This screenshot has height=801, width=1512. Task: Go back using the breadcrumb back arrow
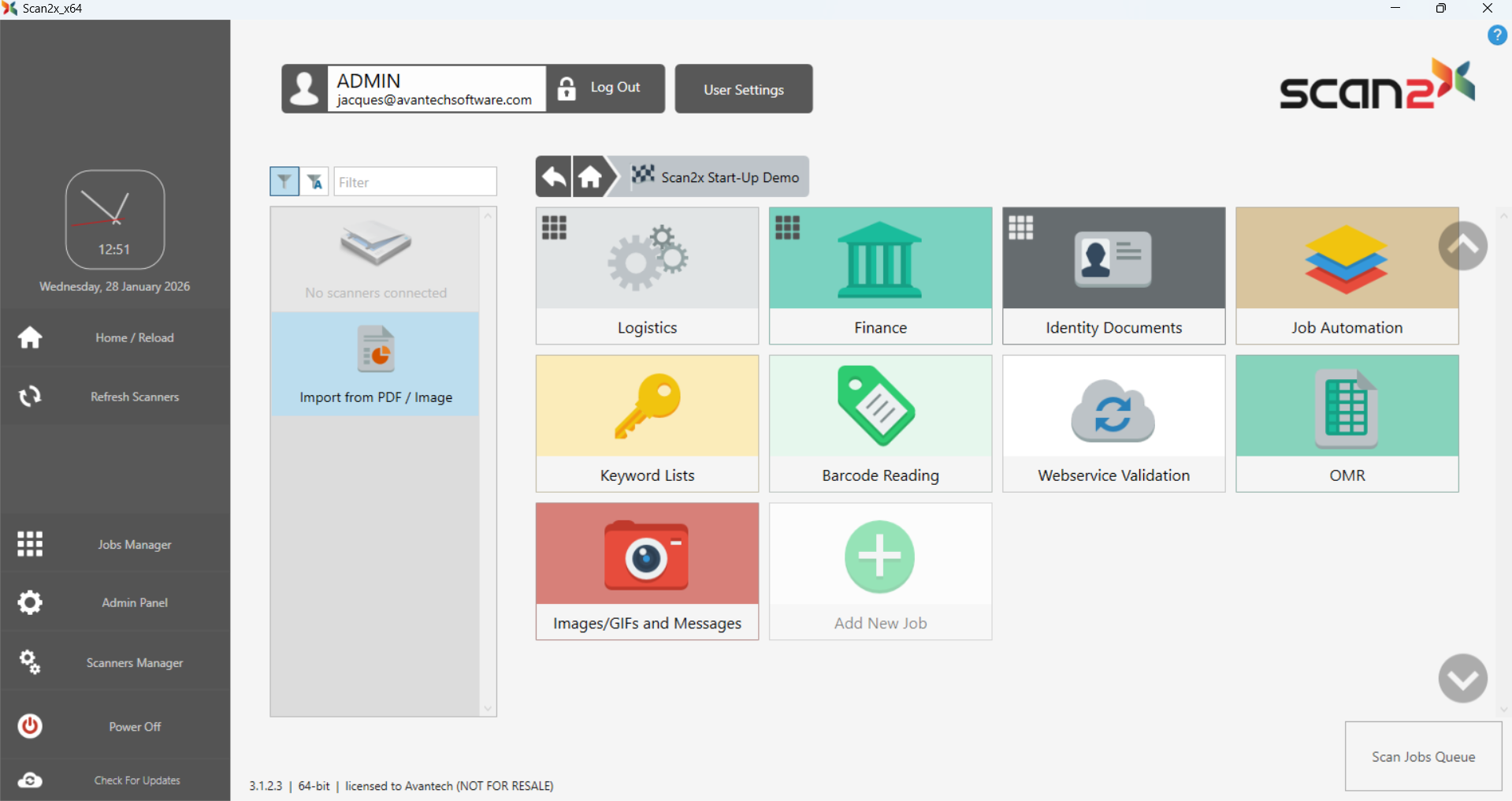554,177
